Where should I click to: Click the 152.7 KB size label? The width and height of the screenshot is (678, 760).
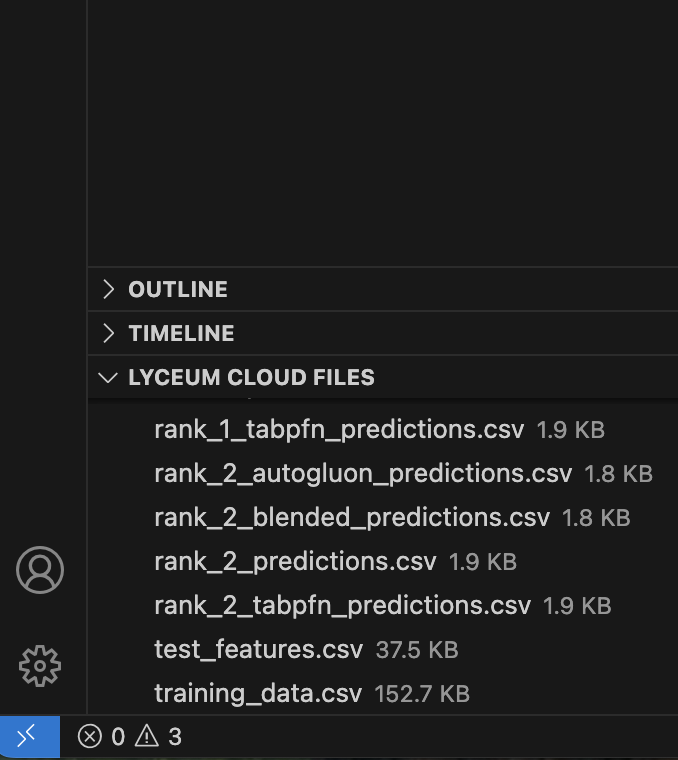[x=421, y=694]
